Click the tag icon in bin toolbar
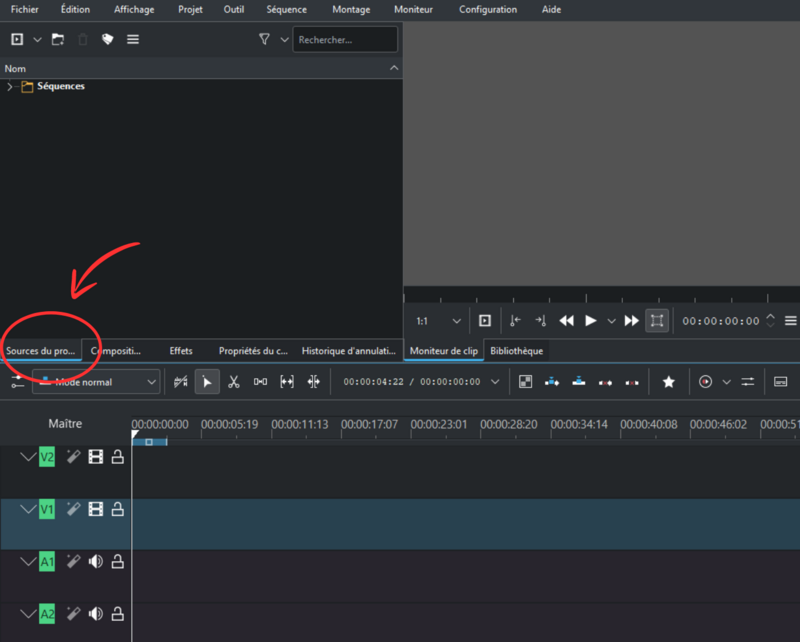800x642 pixels. pyautogui.click(x=107, y=39)
